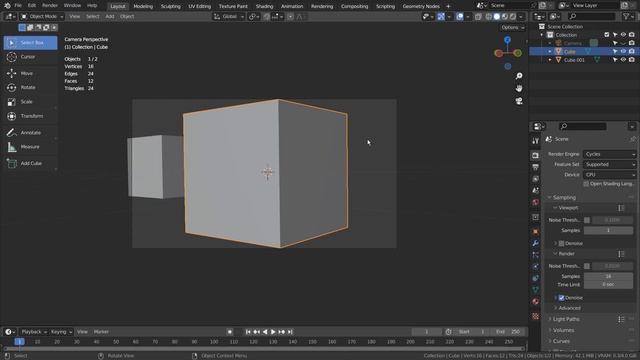Toggle X-ray display icon

(478, 17)
